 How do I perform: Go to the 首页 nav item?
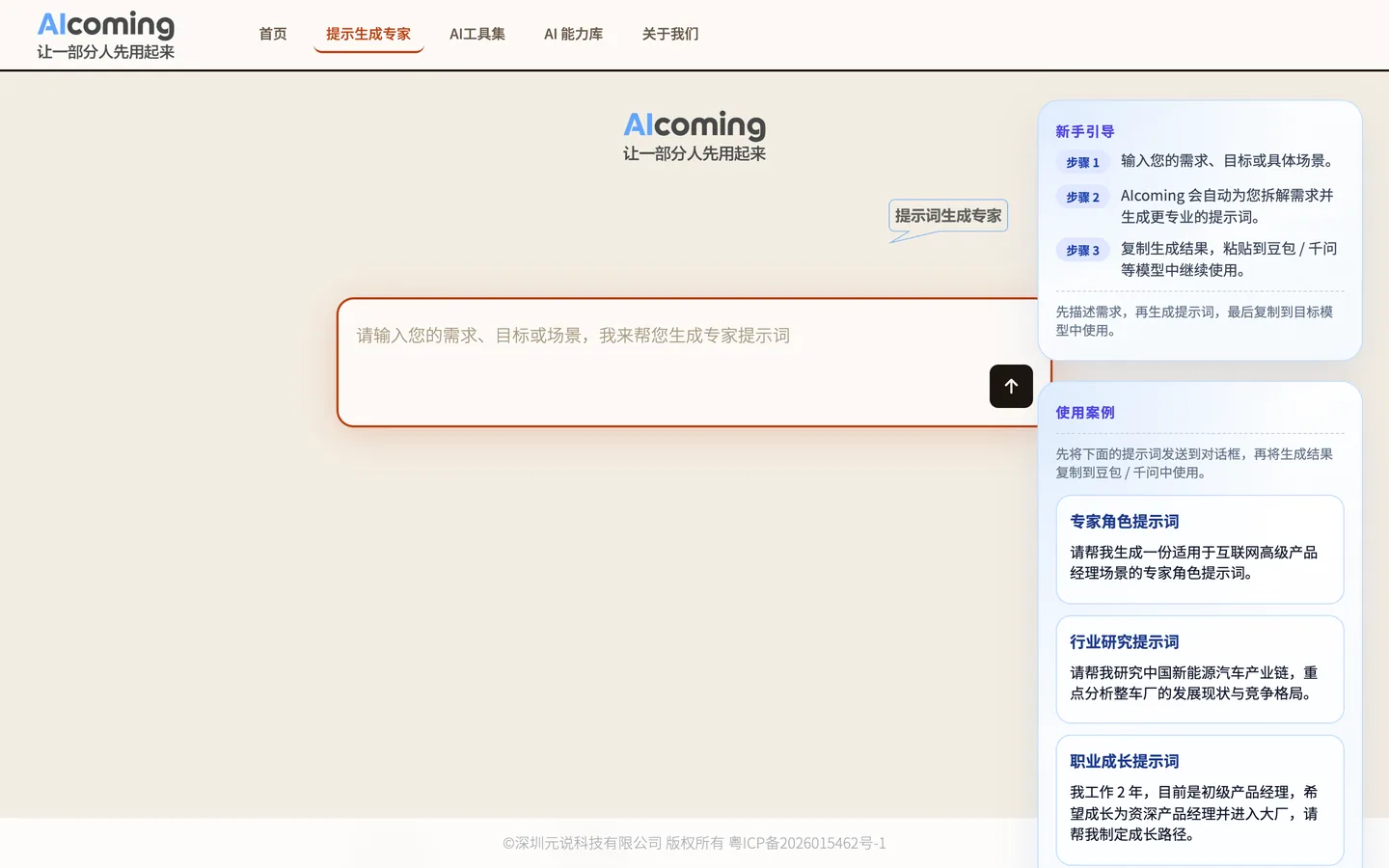point(273,34)
